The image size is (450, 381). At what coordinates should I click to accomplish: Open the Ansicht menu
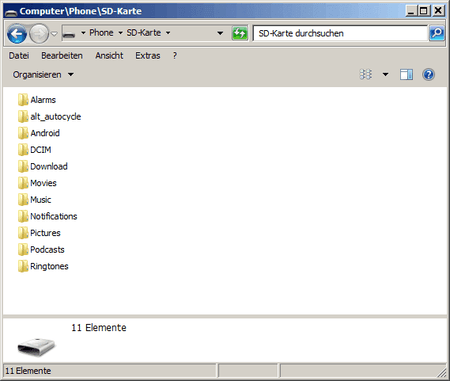pyautogui.click(x=109, y=56)
